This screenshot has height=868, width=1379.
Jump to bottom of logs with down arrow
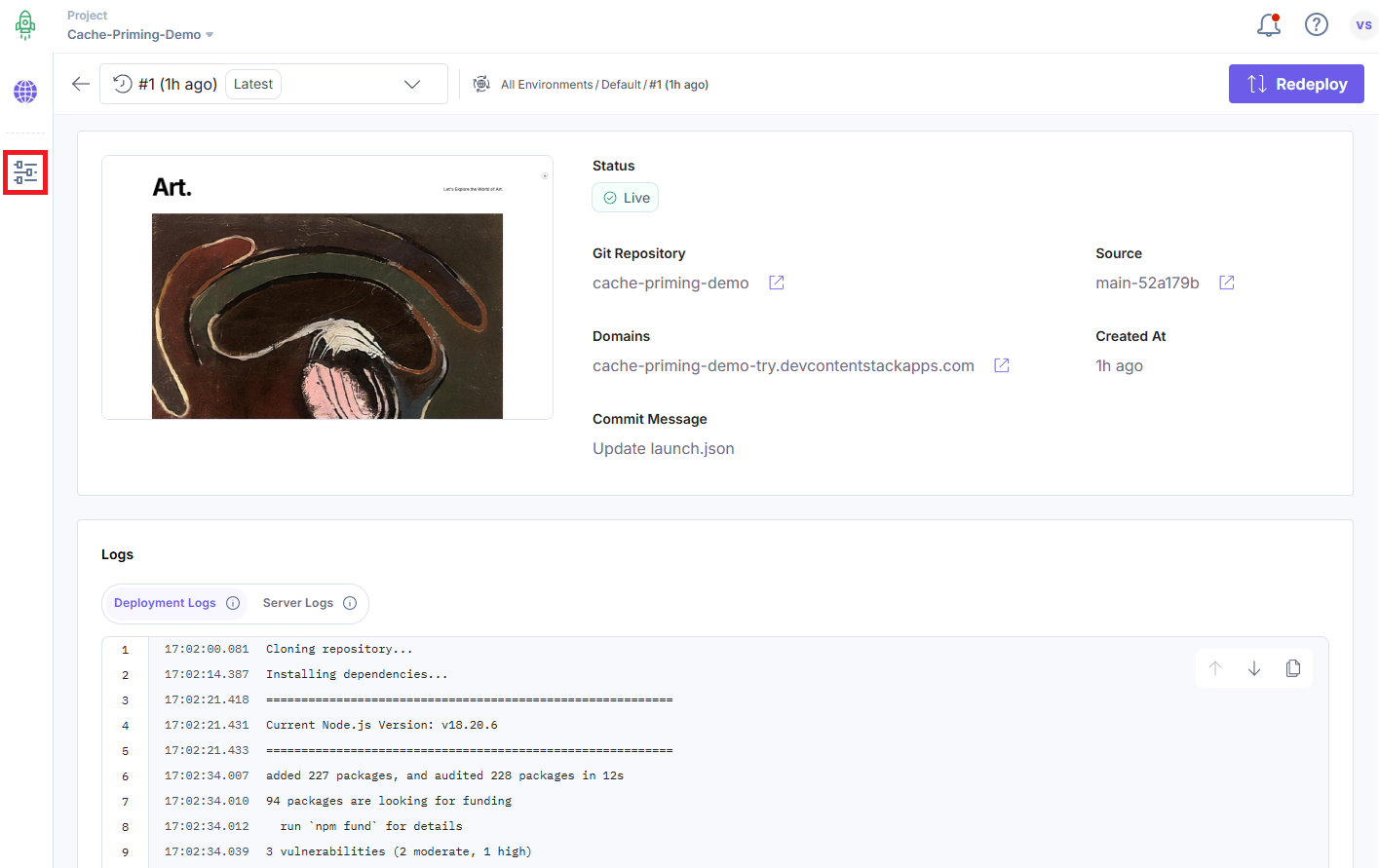coord(1254,668)
